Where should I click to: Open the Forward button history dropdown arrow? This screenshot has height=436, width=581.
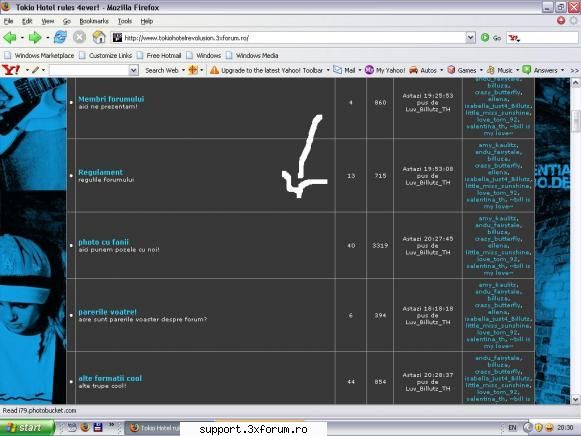(x=47, y=37)
